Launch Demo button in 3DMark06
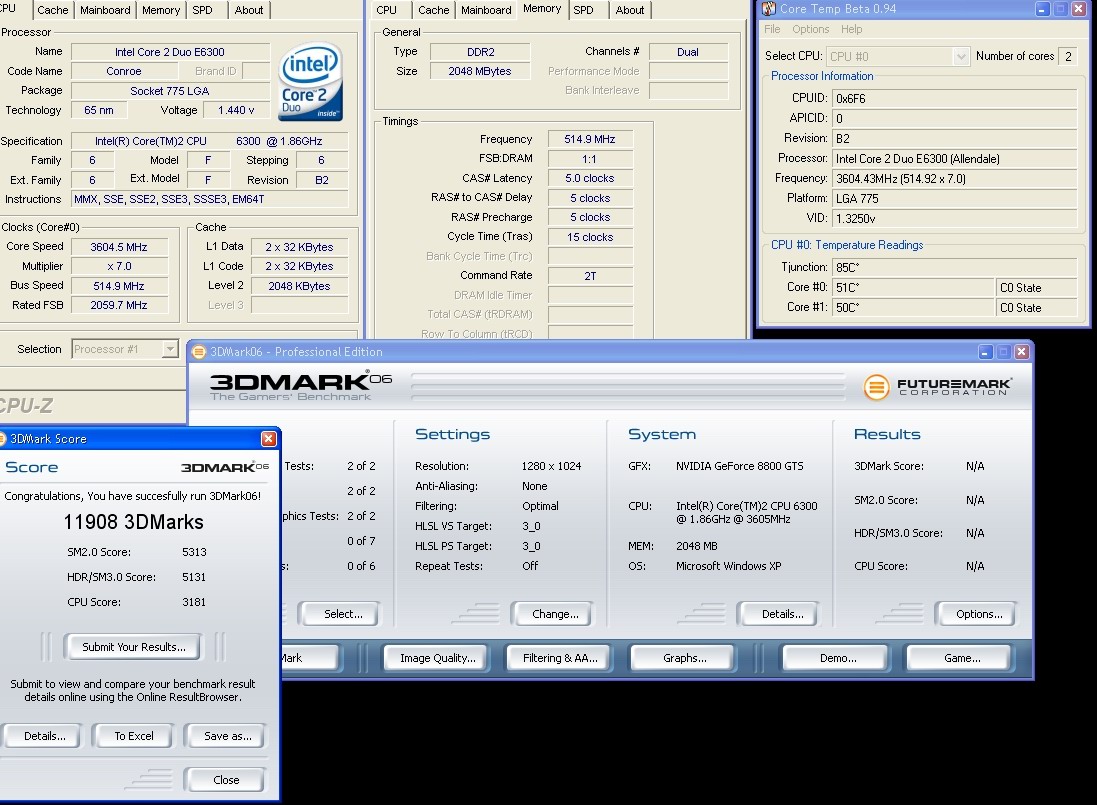Viewport: 1097px width, 805px height. [x=837, y=658]
